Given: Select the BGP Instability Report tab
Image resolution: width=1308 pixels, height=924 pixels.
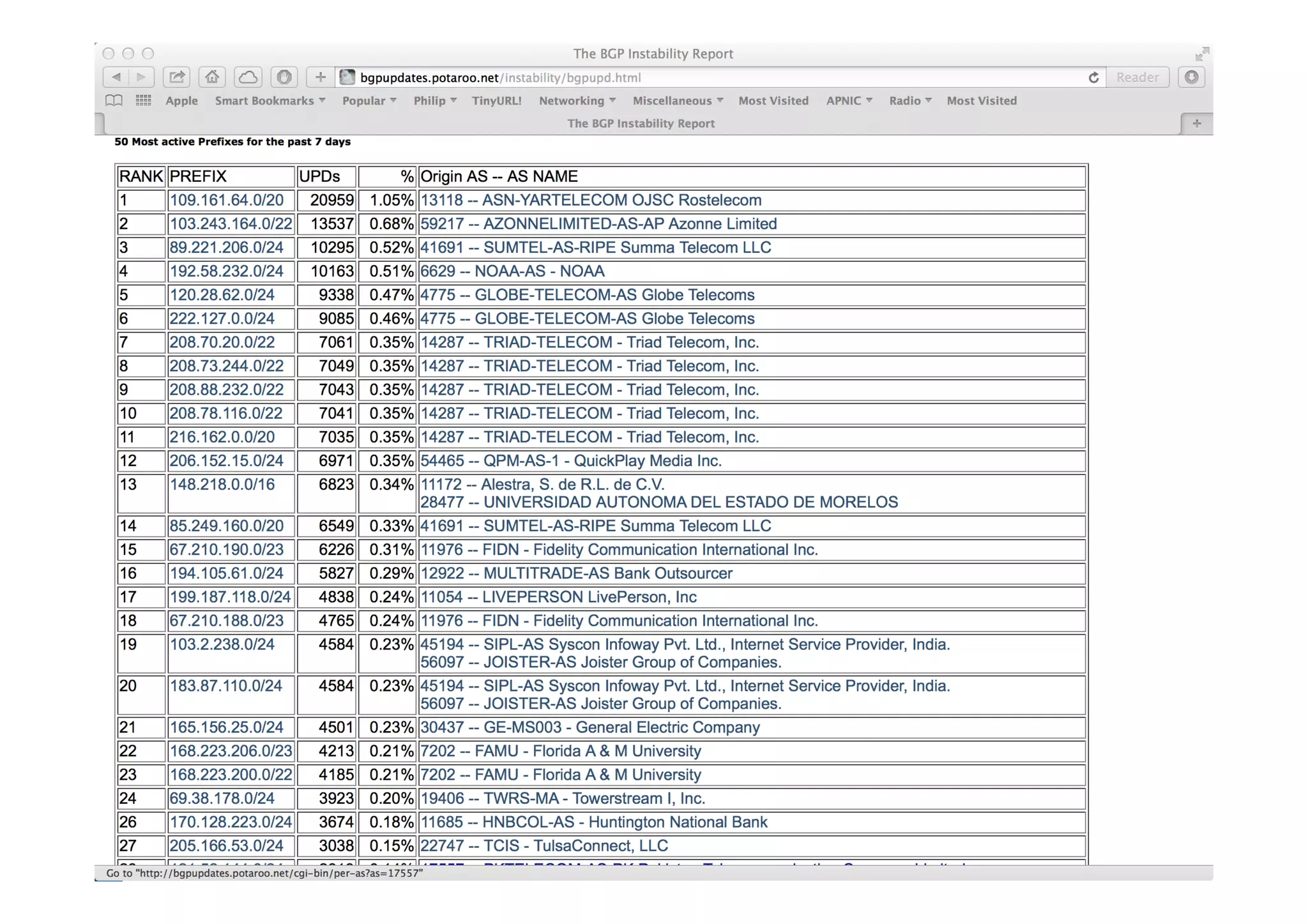Looking at the screenshot, I should point(641,123).
